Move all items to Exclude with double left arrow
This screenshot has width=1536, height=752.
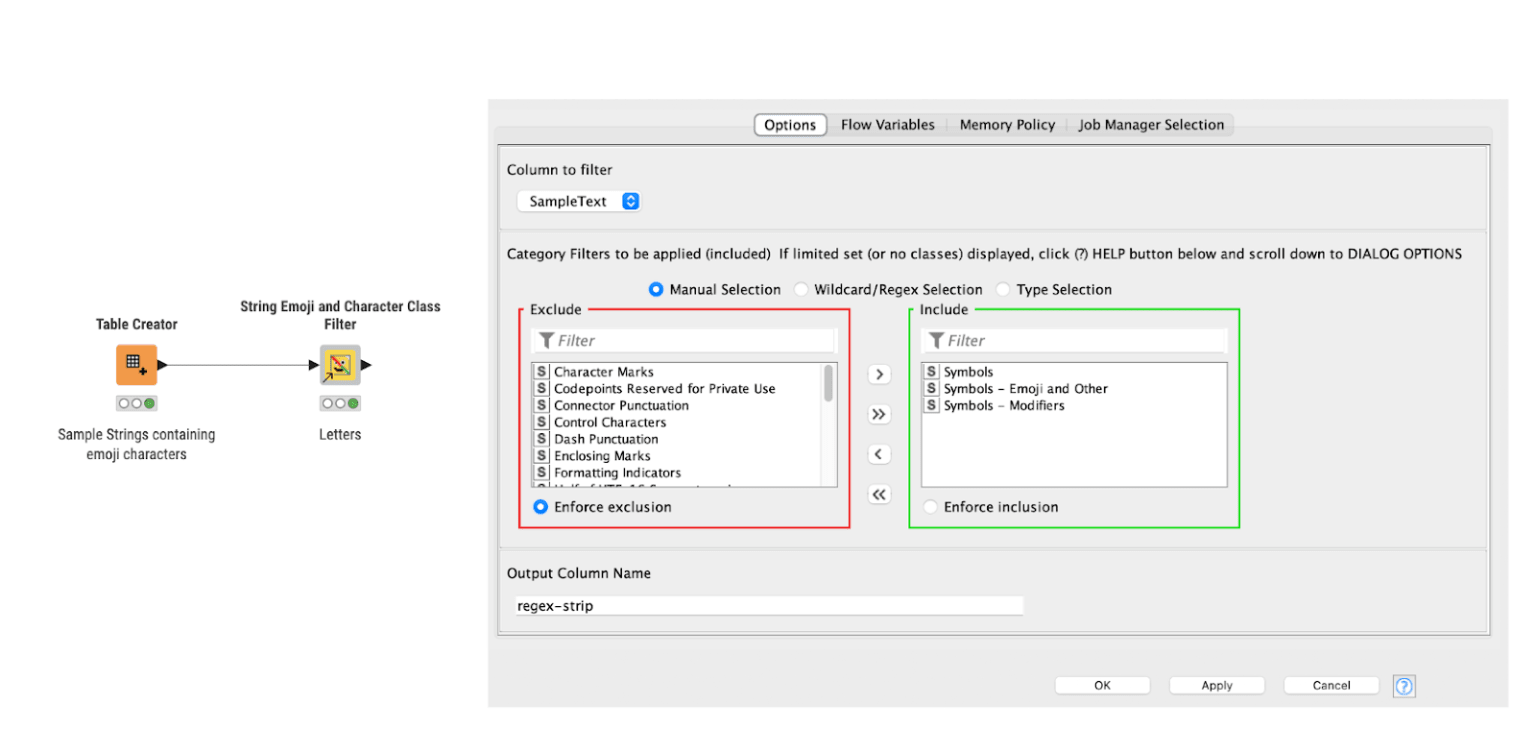(879, 495)
